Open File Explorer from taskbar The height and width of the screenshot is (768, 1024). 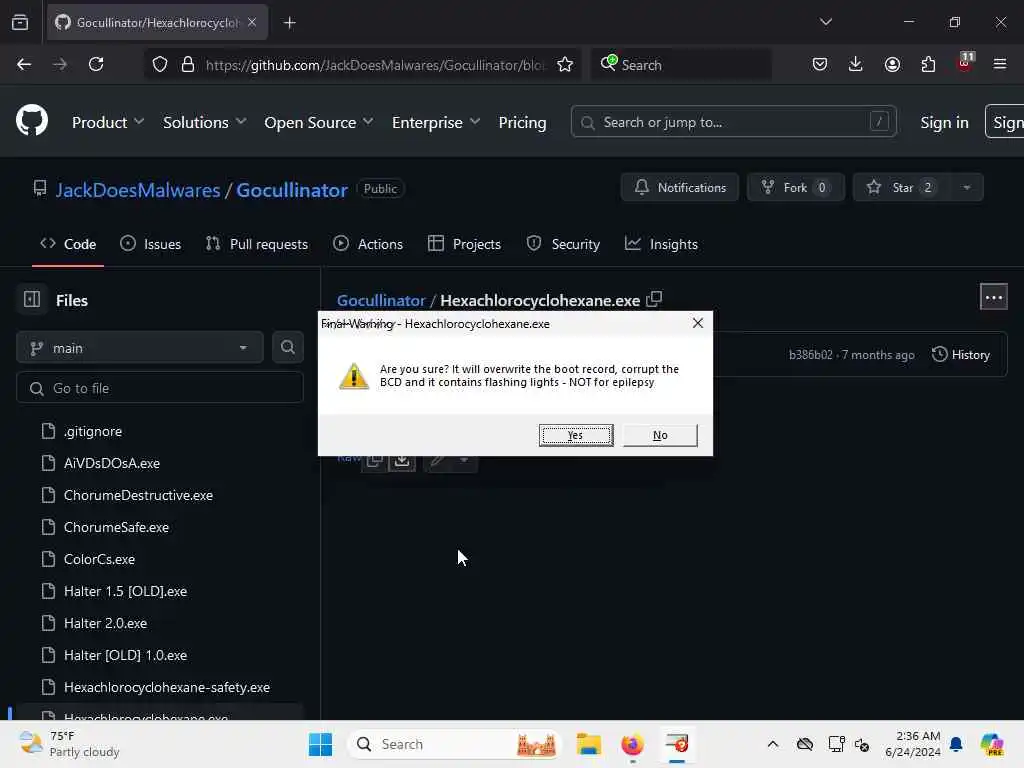pos(588,744)
